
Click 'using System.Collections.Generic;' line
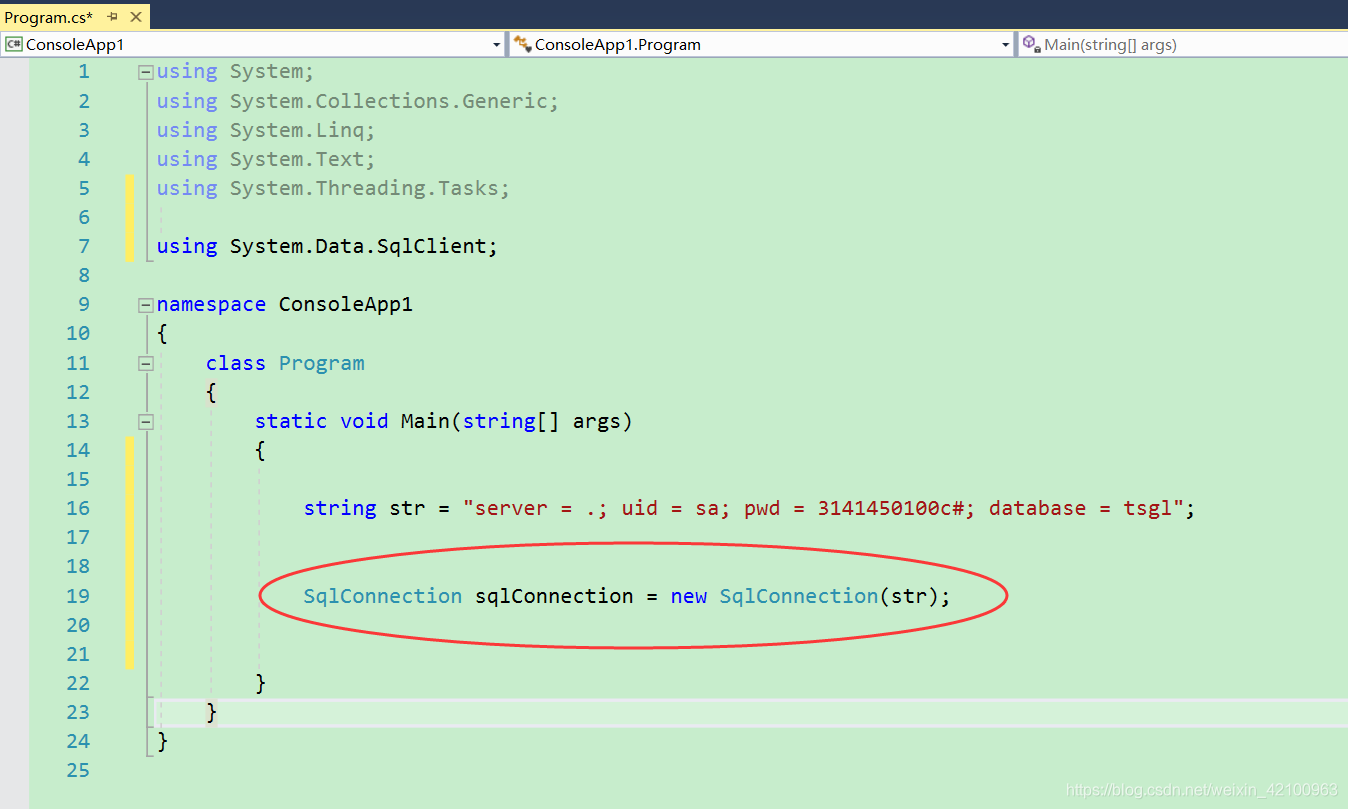pos(358,101)
